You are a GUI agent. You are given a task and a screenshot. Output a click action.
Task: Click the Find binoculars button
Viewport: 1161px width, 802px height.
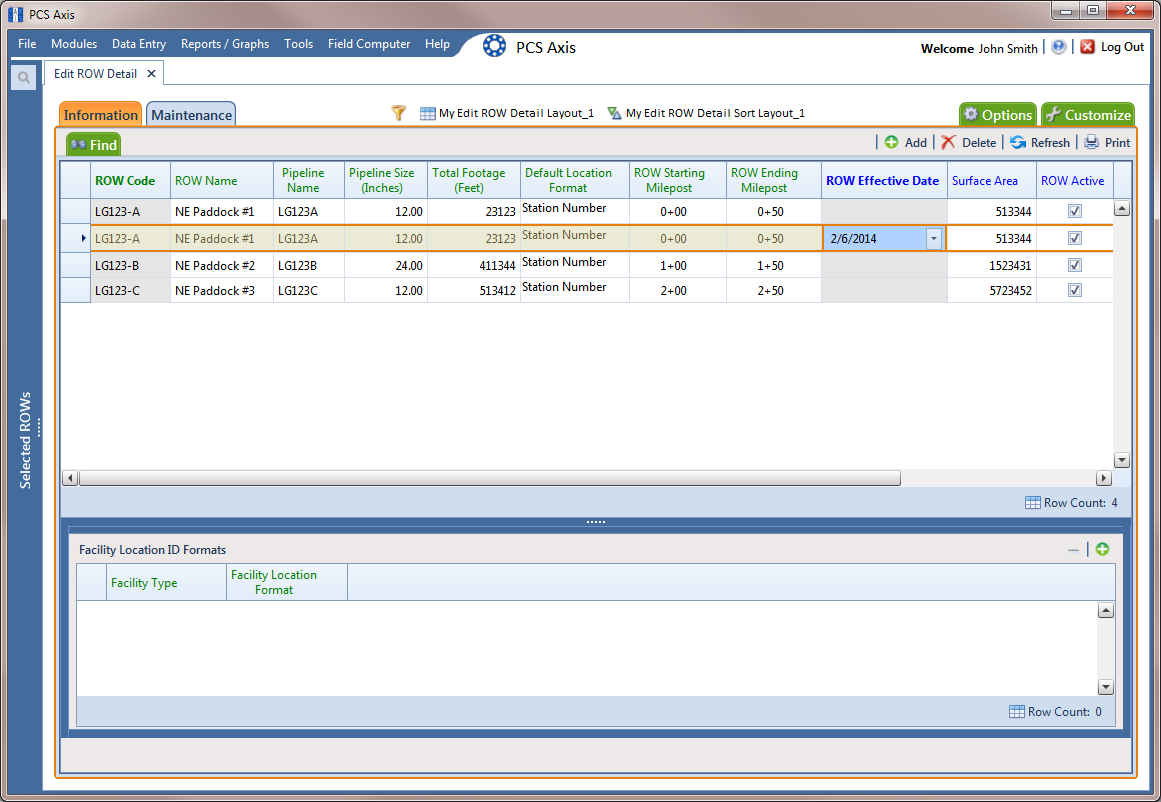tap(93, 144)
